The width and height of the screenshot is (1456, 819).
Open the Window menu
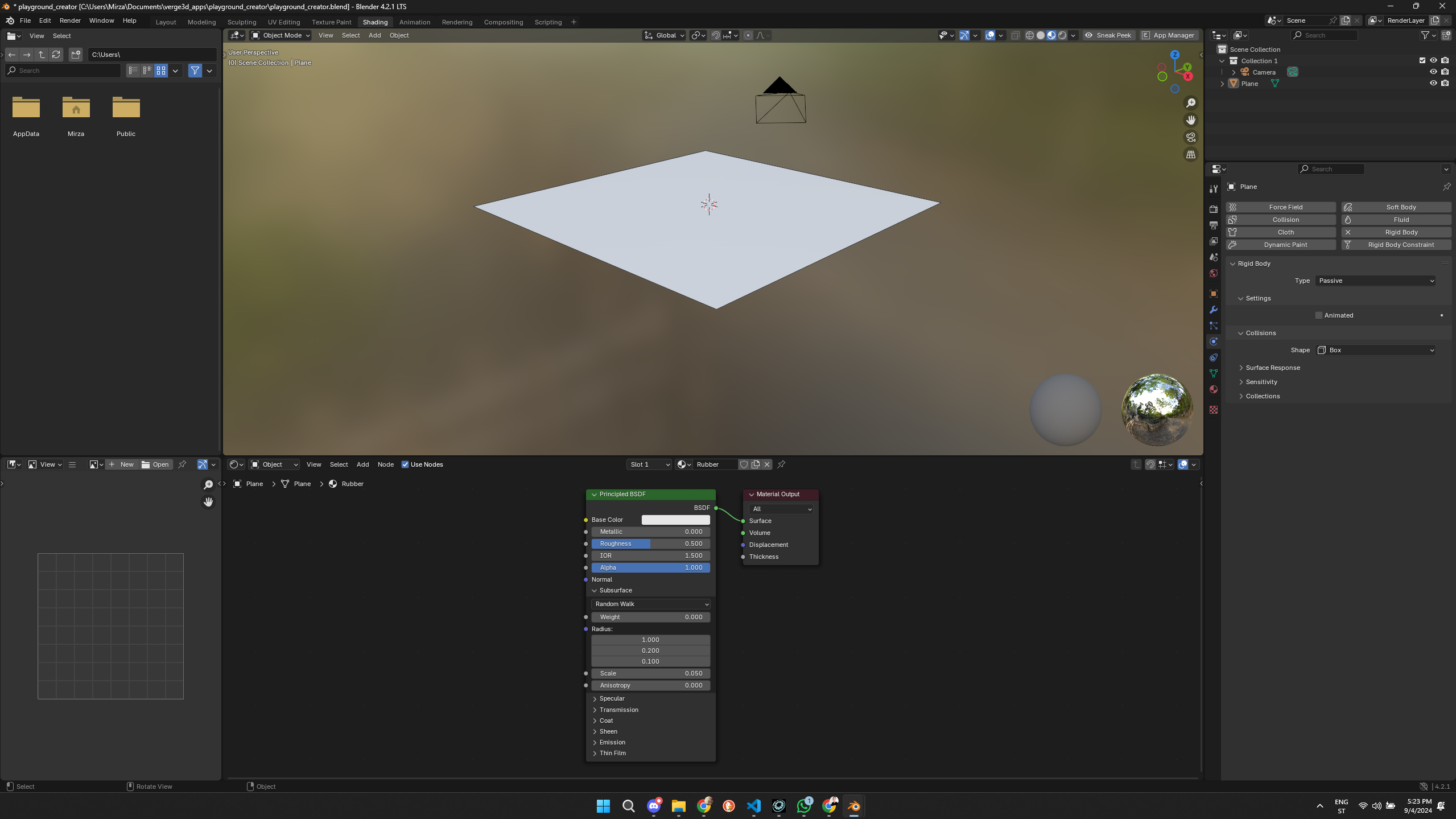[102, 20]
